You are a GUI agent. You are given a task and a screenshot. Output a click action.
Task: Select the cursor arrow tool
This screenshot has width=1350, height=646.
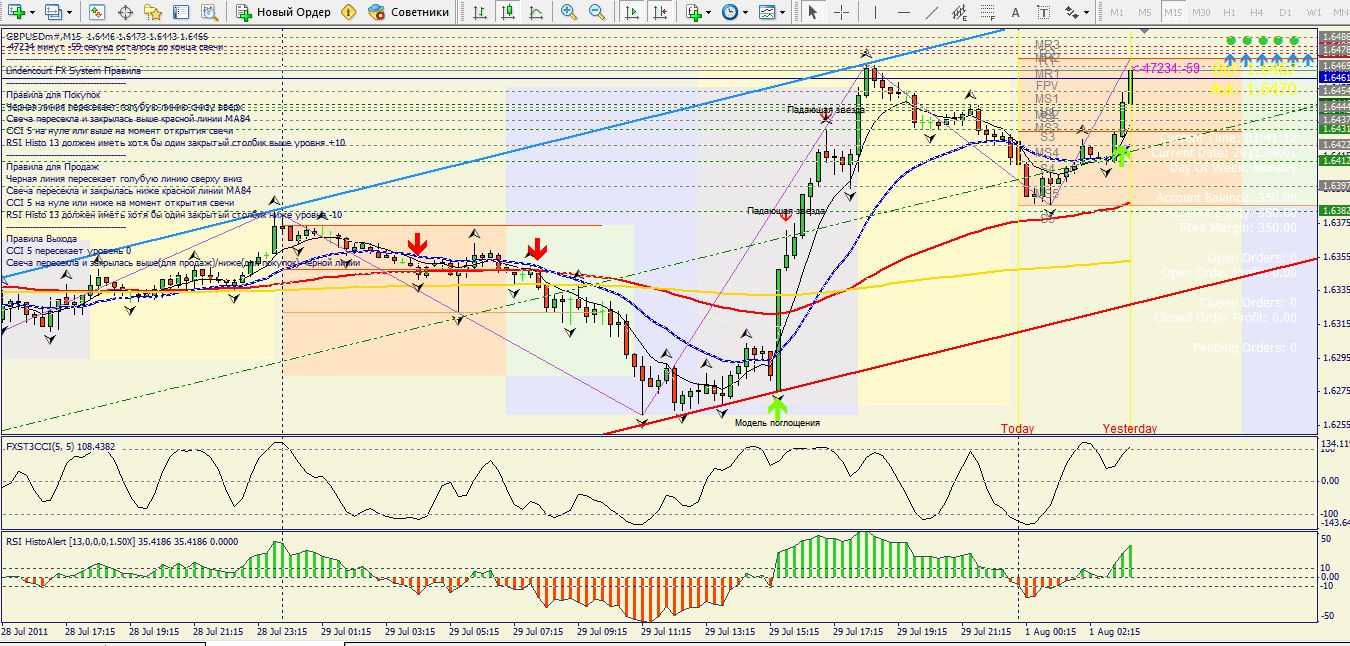click(x=812, y=12)
